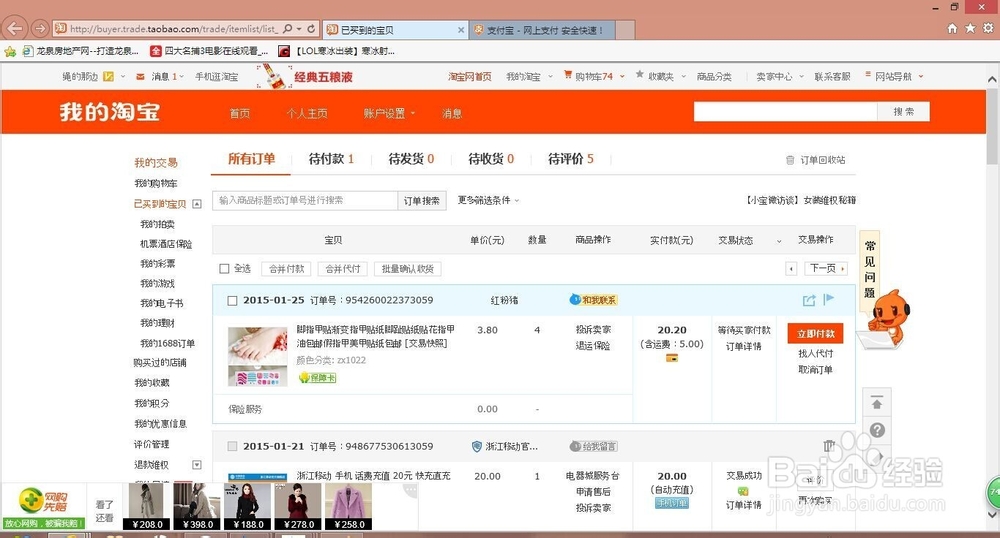The width and height of the screenshot is (1000, 538).
Task: Click the top header search box
Action: tap(786, 112)
